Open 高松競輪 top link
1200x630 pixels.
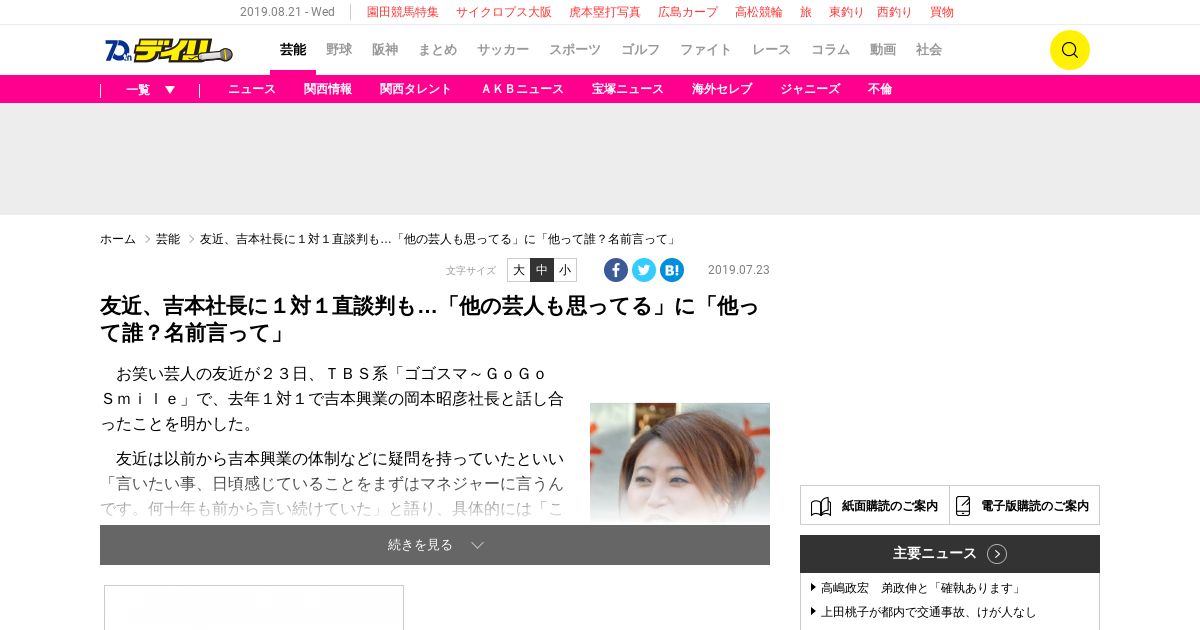[759, 12]
